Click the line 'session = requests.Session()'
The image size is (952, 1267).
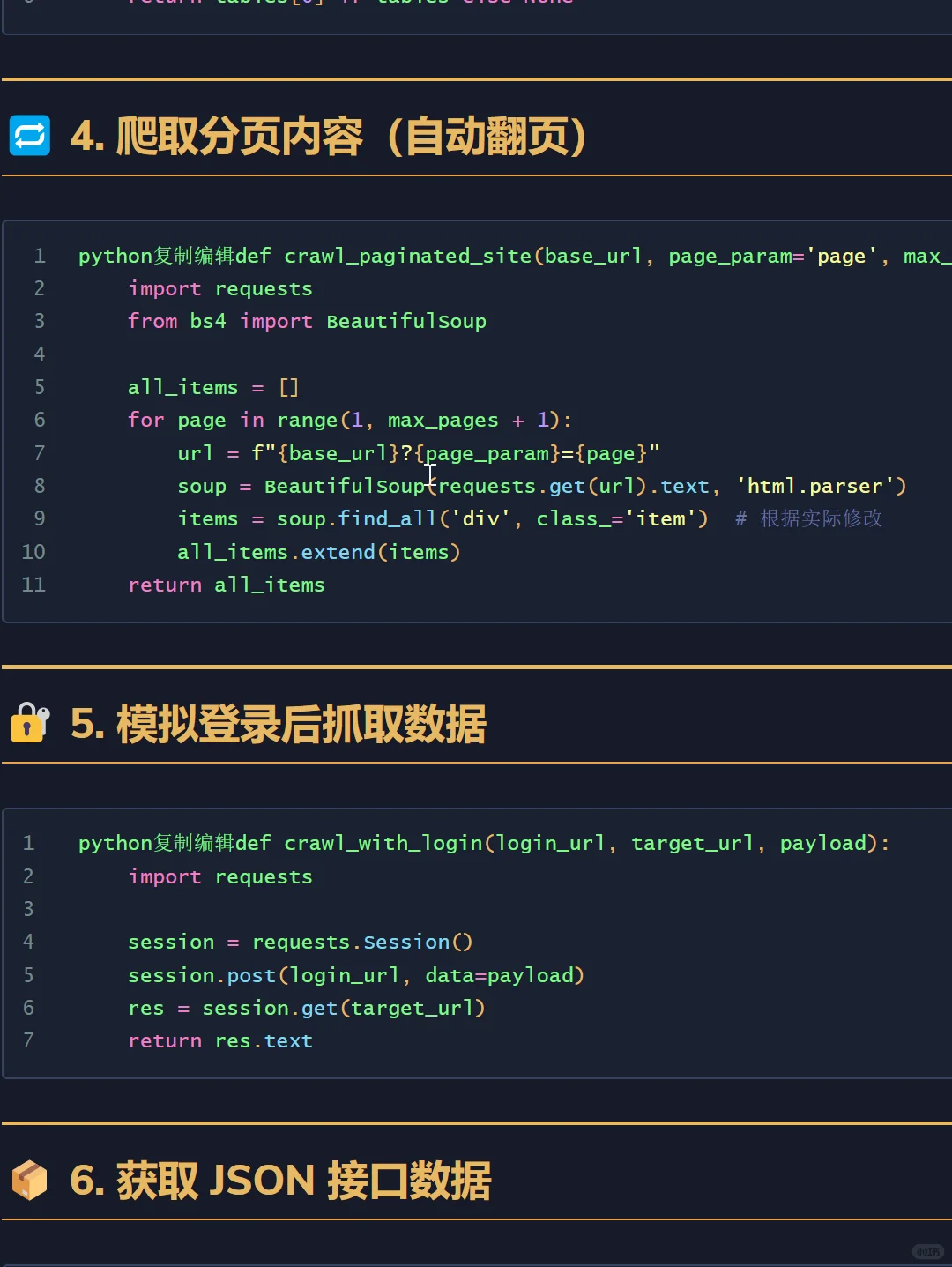click(301, 943)
